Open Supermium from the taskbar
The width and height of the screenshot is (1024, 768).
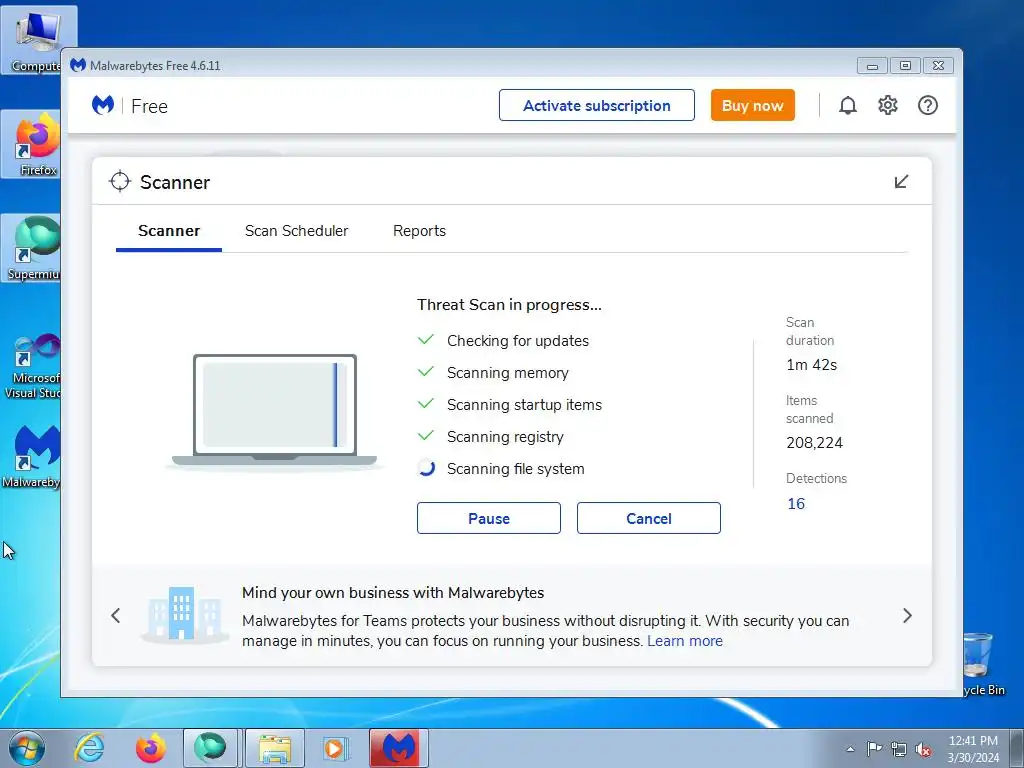click(210, 748)
